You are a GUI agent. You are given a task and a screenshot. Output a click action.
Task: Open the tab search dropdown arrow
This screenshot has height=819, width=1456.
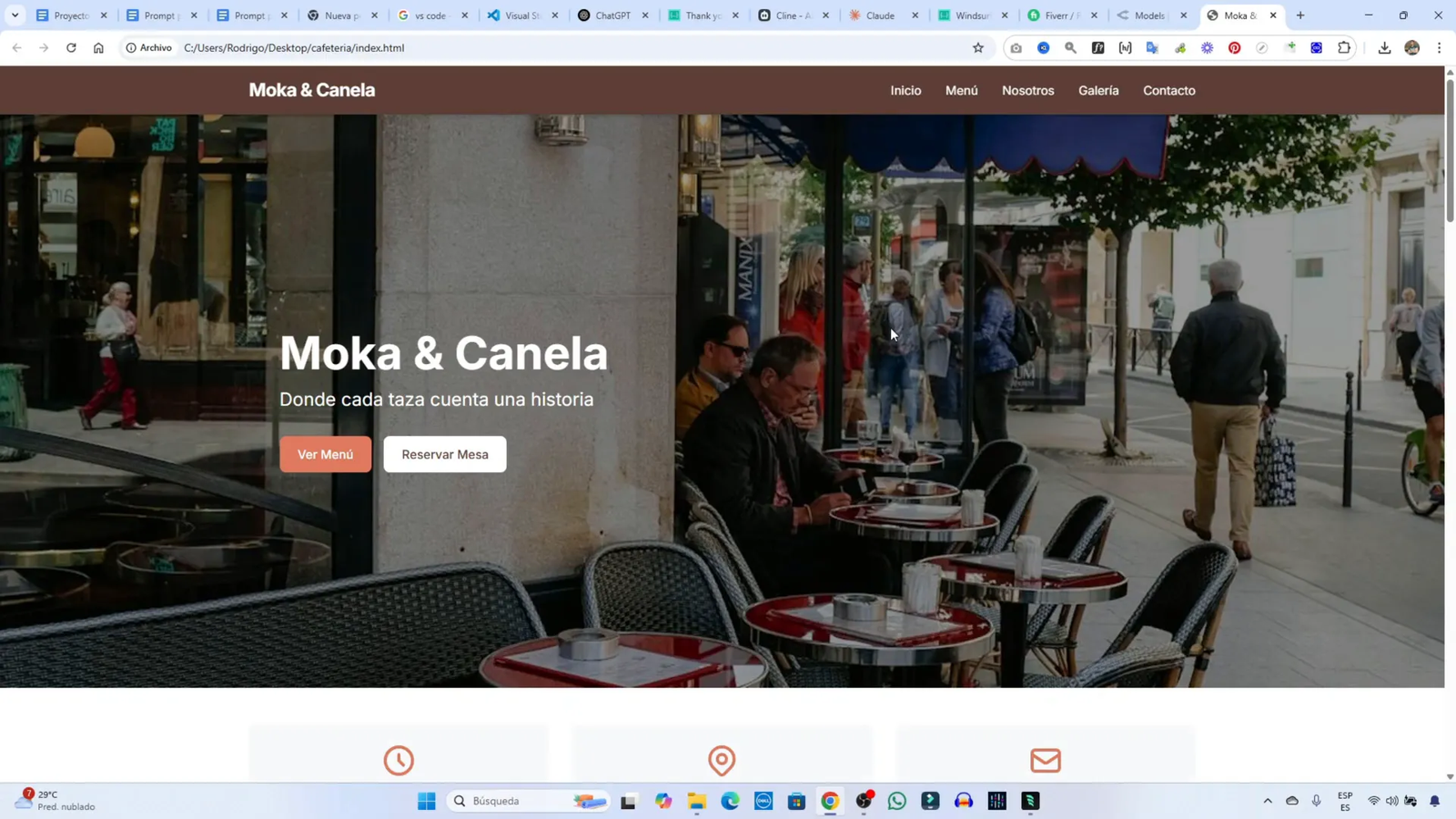tap(15, 15)
